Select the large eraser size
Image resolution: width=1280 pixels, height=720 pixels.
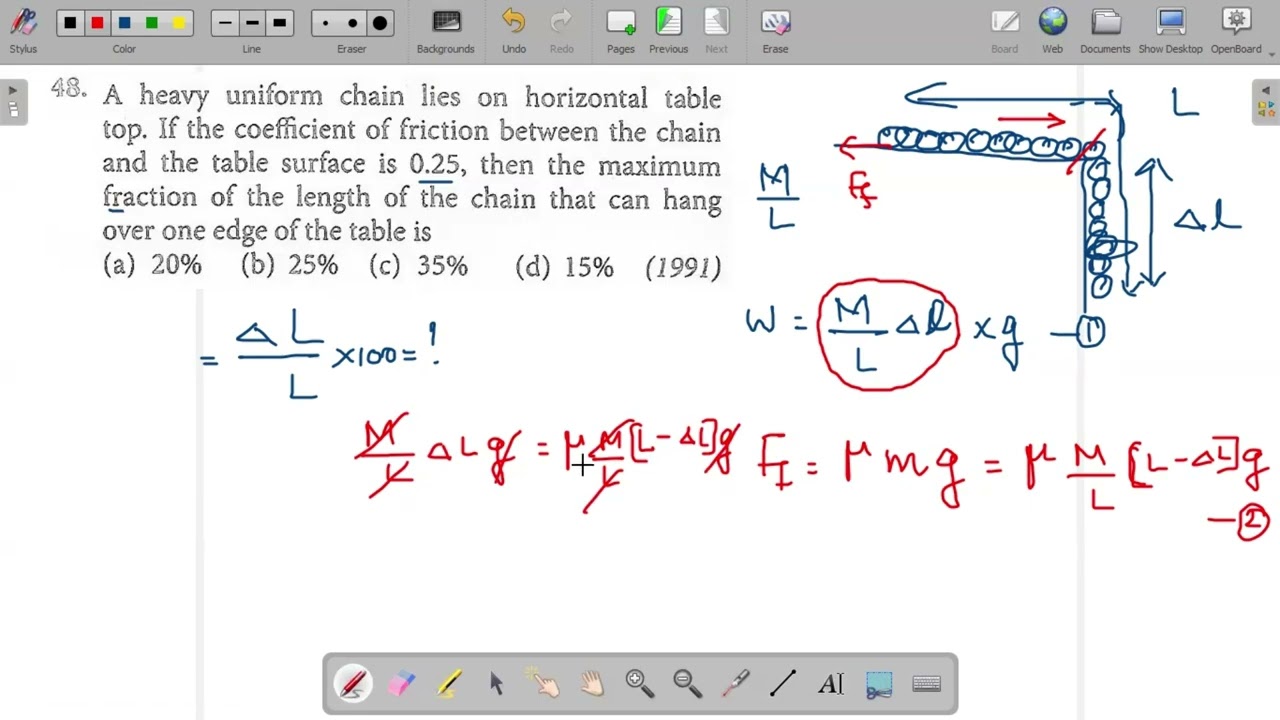(x=379, y=23)
